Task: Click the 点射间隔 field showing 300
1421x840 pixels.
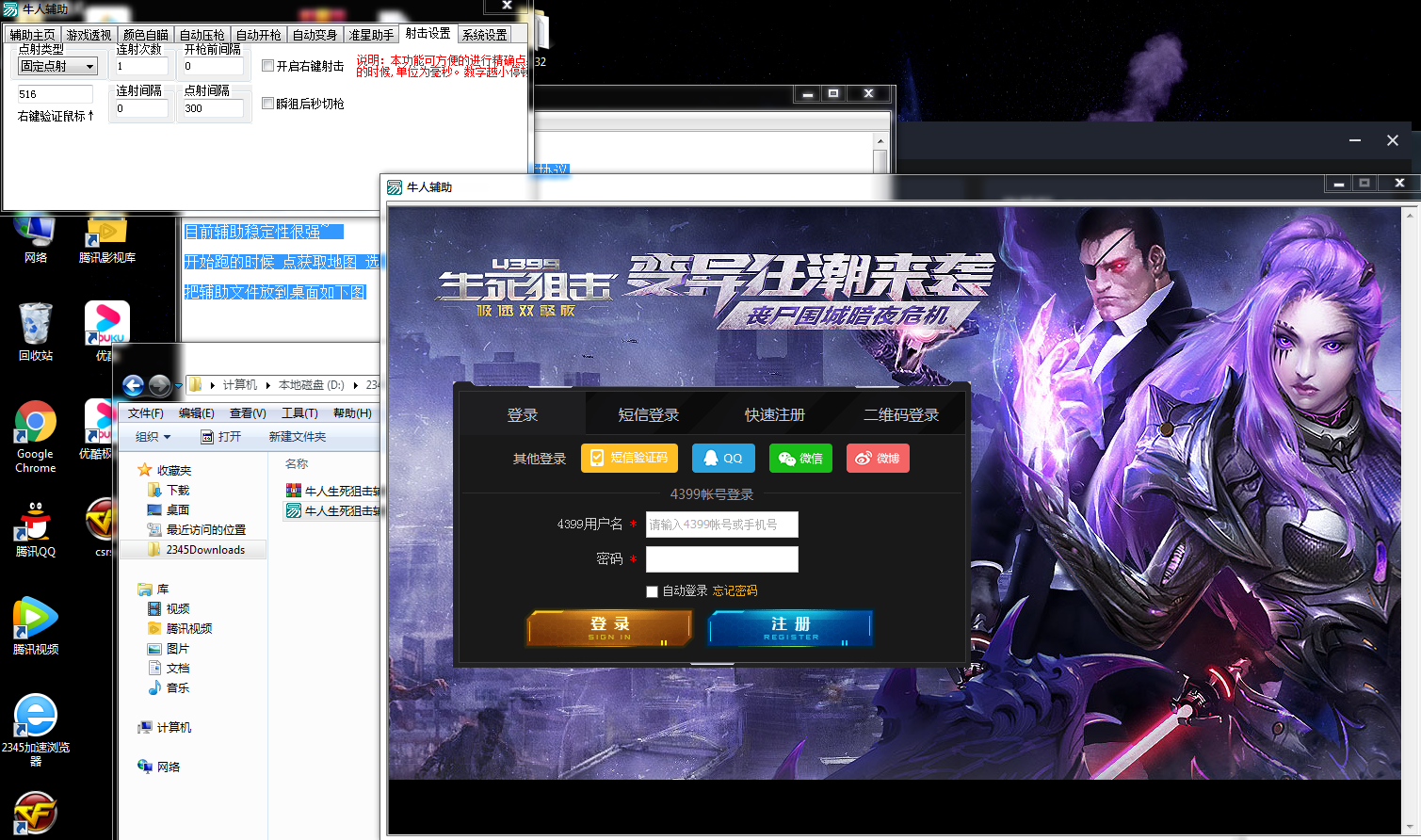Action: (x=212, y=108)
